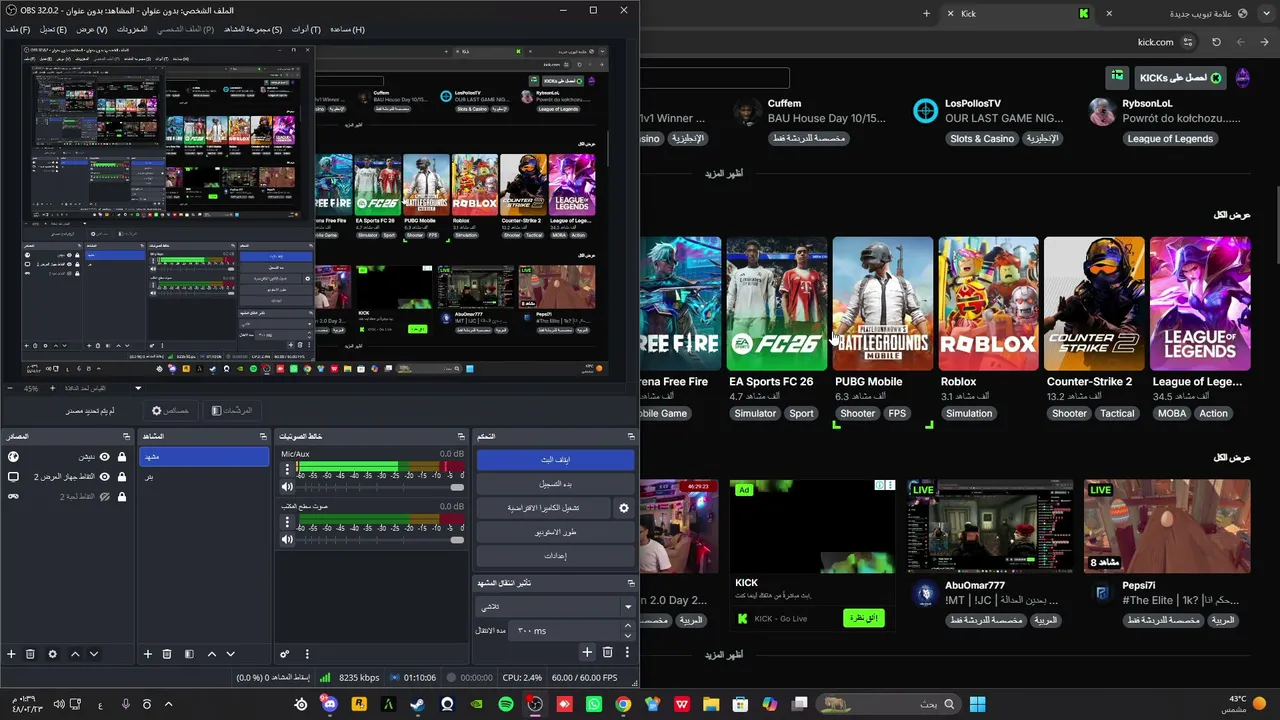
Task: Open the OBS File menu (F)
Action: 18,30
